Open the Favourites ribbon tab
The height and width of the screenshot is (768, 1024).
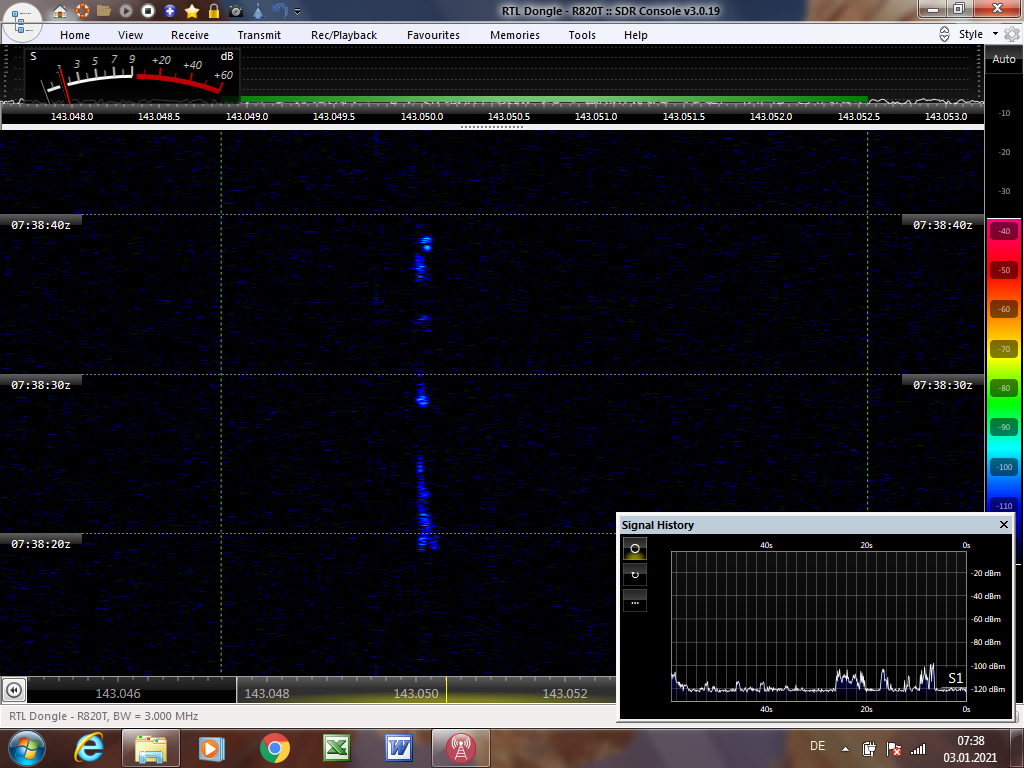[434, 35]
